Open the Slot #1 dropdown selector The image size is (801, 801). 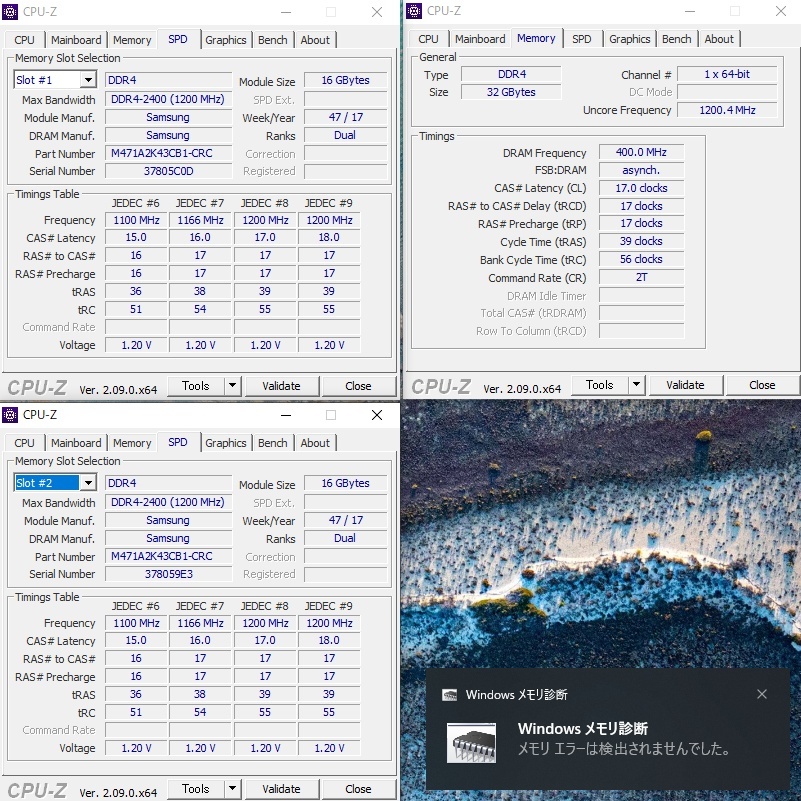(x=88, y=80)
